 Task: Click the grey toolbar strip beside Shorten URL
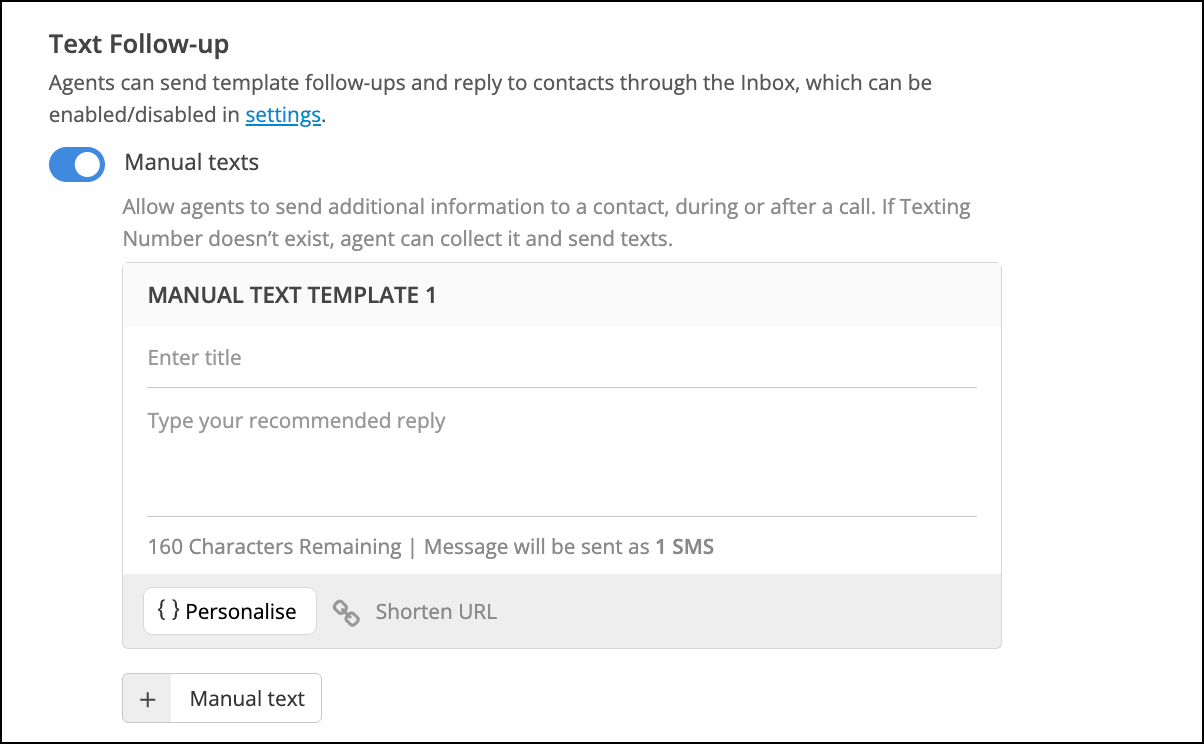tap(750, 611)
